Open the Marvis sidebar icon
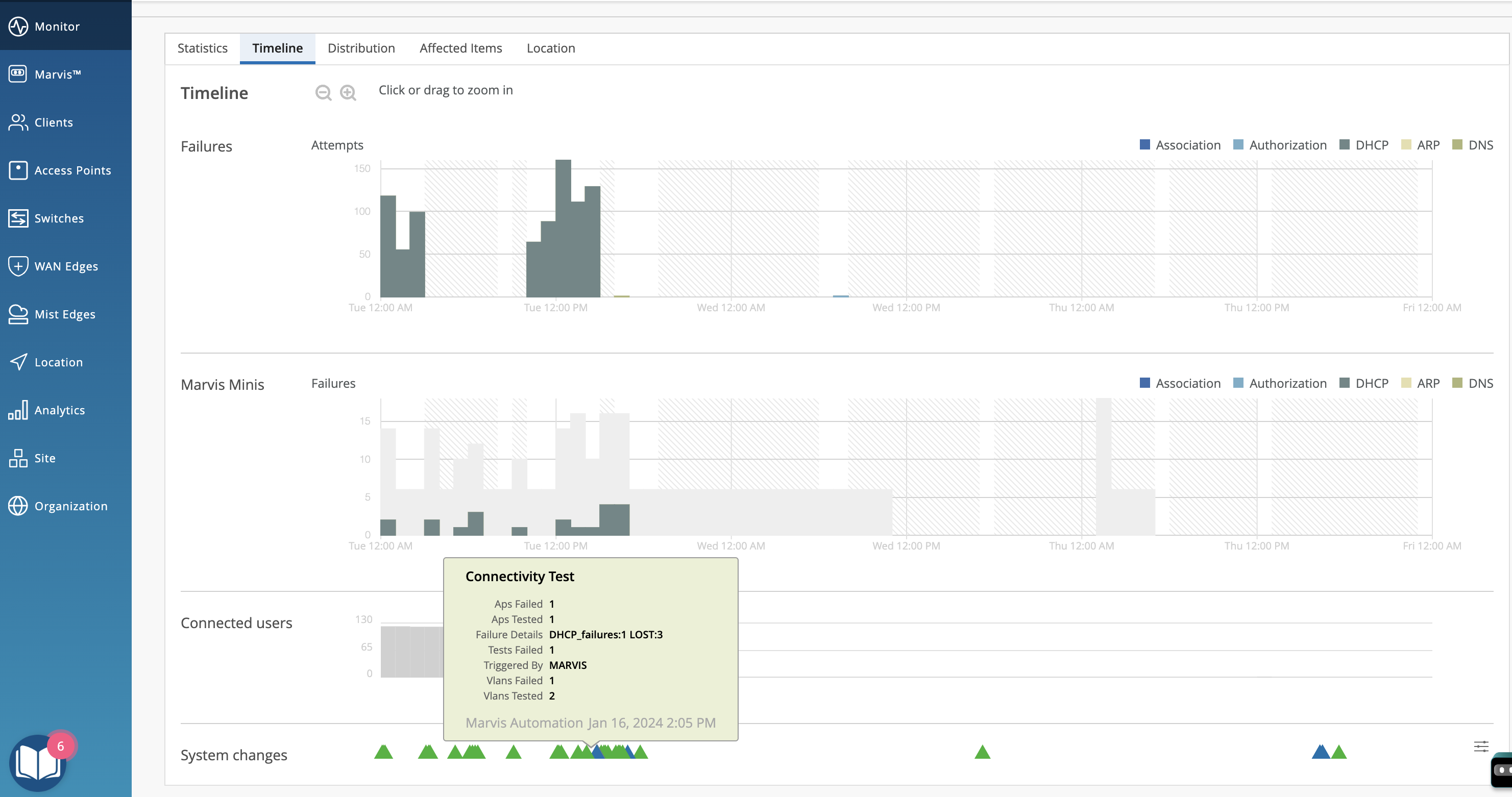The image size is (1512, 797). [18, 74]
